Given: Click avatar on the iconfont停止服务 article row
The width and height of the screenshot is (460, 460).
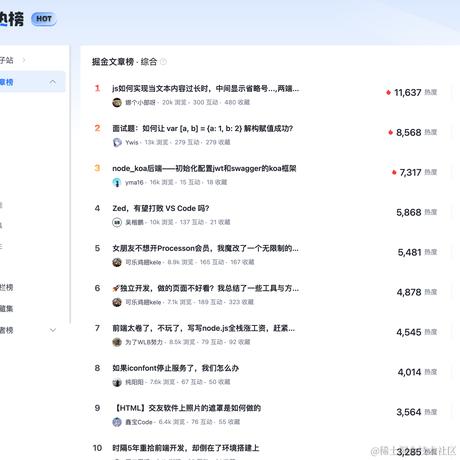Looking at the screenshot, I should (x=117, y=382).
